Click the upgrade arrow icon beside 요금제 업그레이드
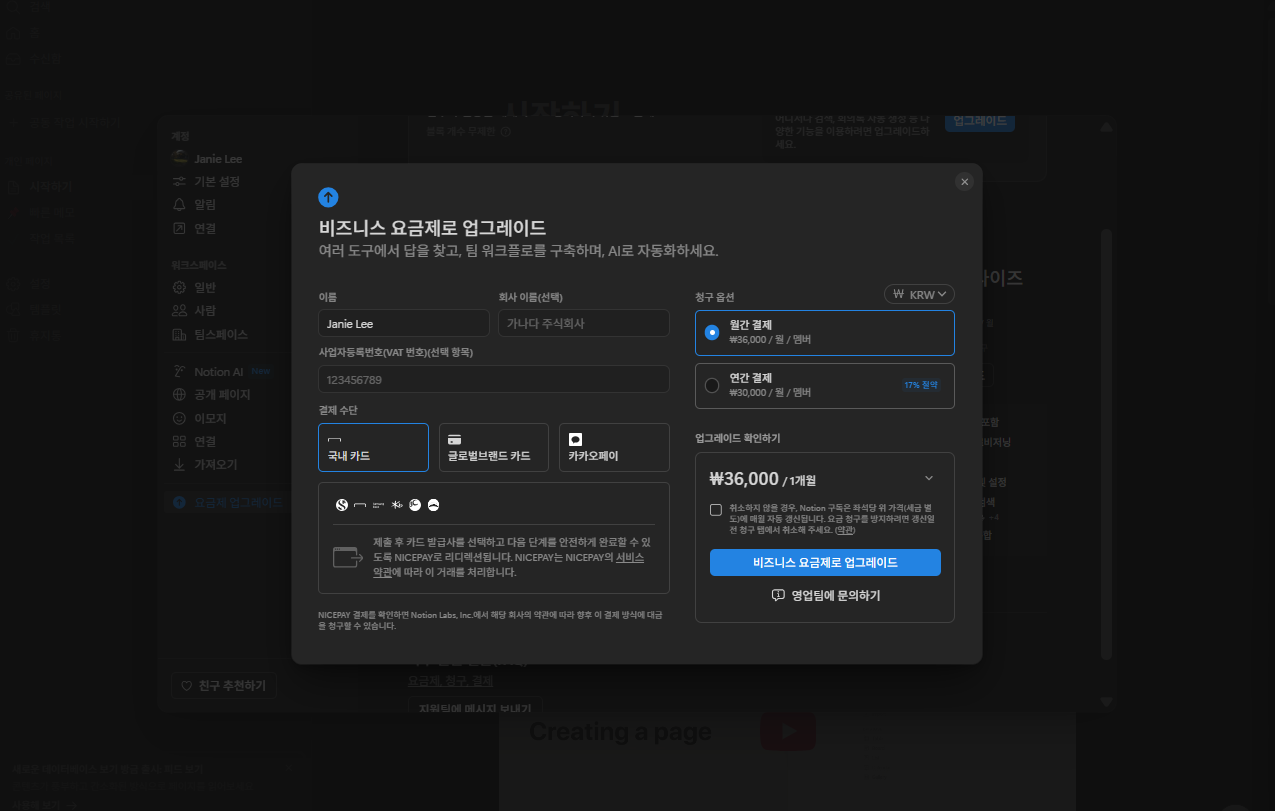The width and height of the screenshot is (1275, 811). (180, 502)
